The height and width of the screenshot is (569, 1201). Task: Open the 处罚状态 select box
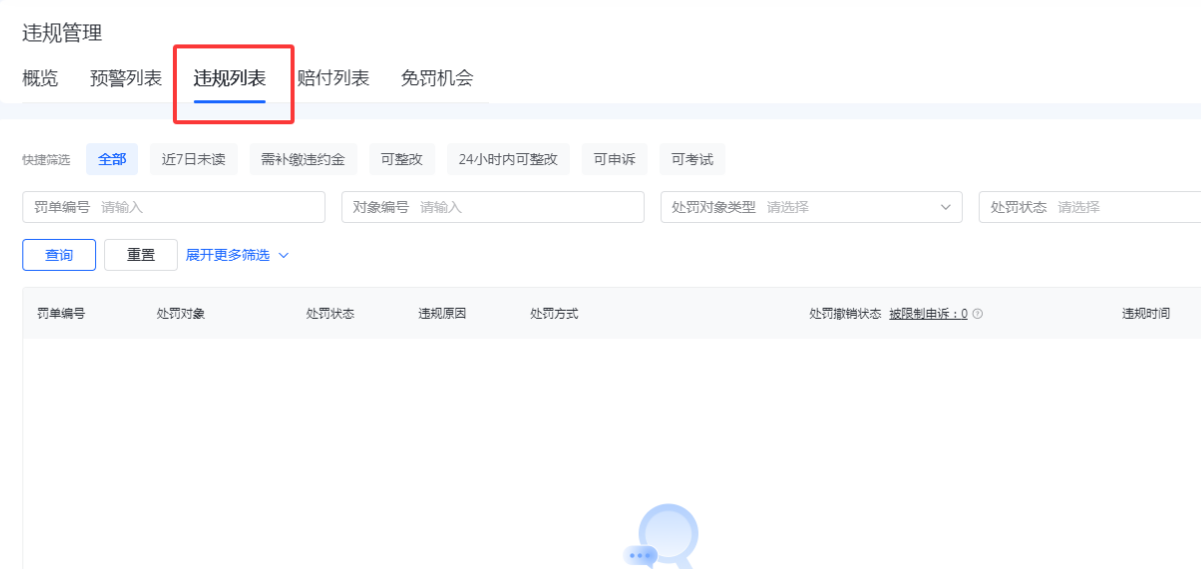(1090, 207)
